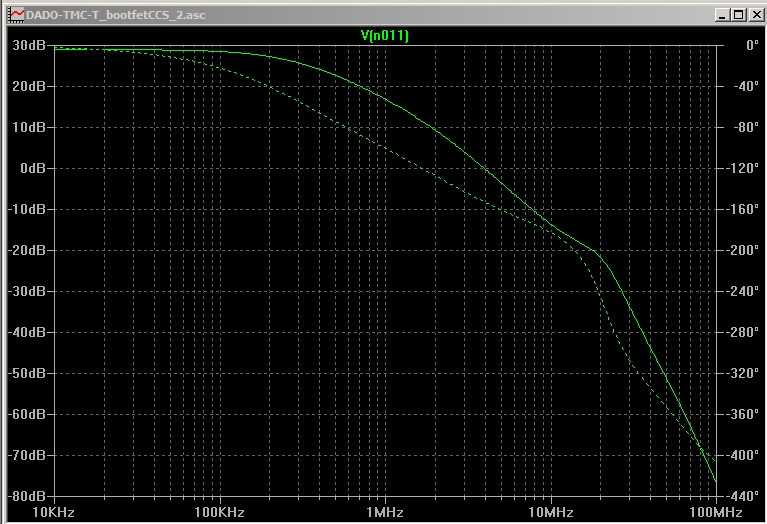Click the 1MHz frequency axis label
This screenshot has width=767, height=524.
(385, 513)
